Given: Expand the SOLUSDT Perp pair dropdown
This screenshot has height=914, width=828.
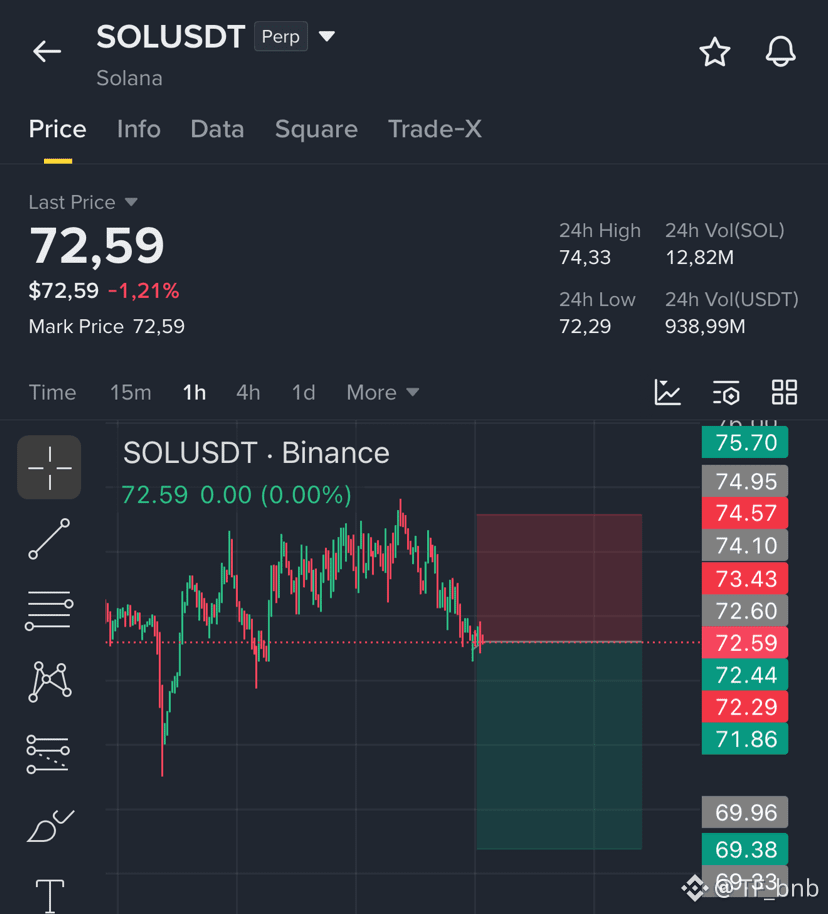Looking at the screenshot, I should coord(327,37).
